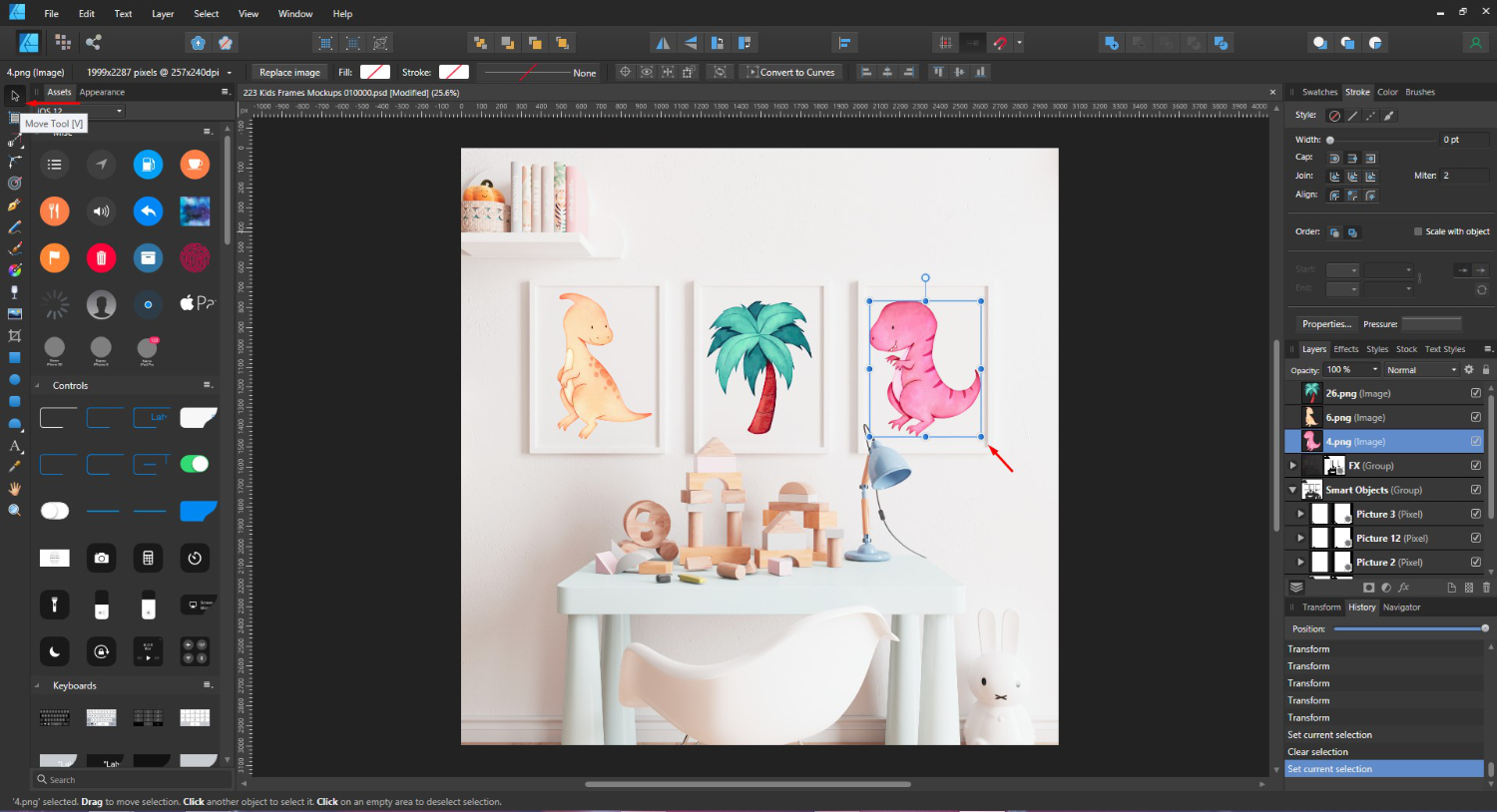Click the Flip Horizontal toolbar icon
The height and width of the screenshot is (812, 1497).
[x=663, y=43]
